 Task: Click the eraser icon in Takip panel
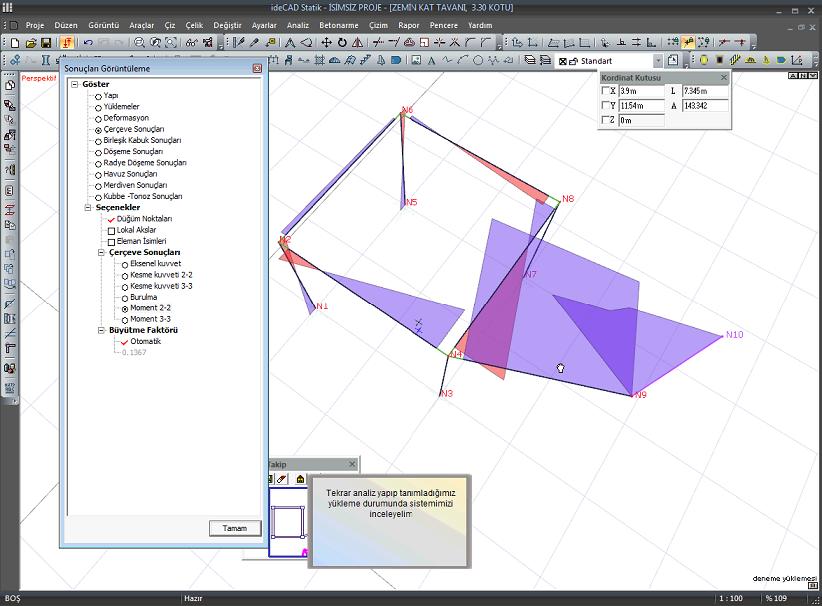(x=282, y=479)
